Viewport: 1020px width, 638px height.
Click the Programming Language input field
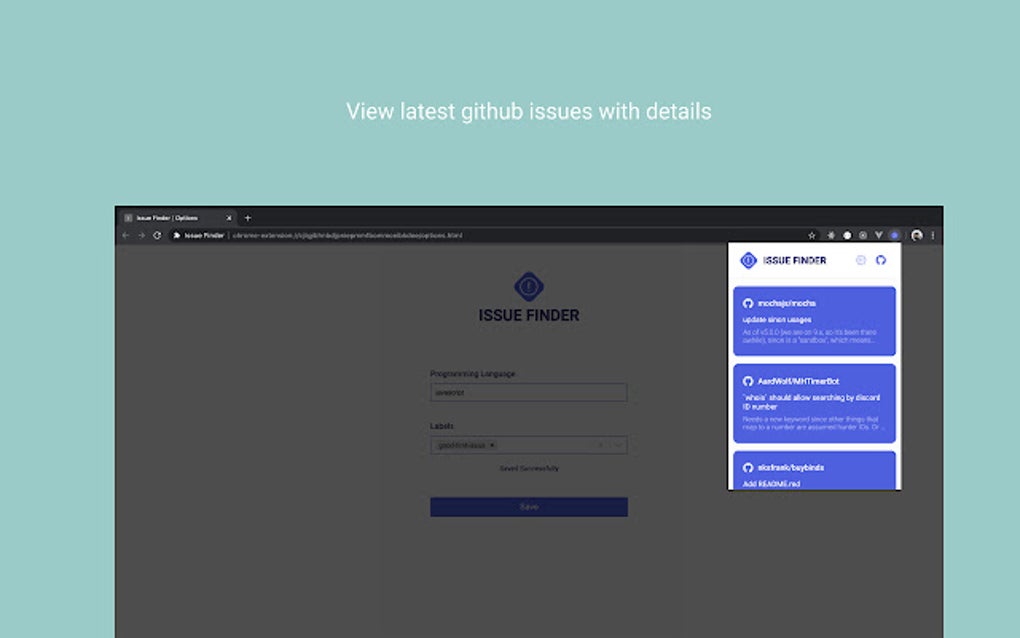tap(528, 392)
